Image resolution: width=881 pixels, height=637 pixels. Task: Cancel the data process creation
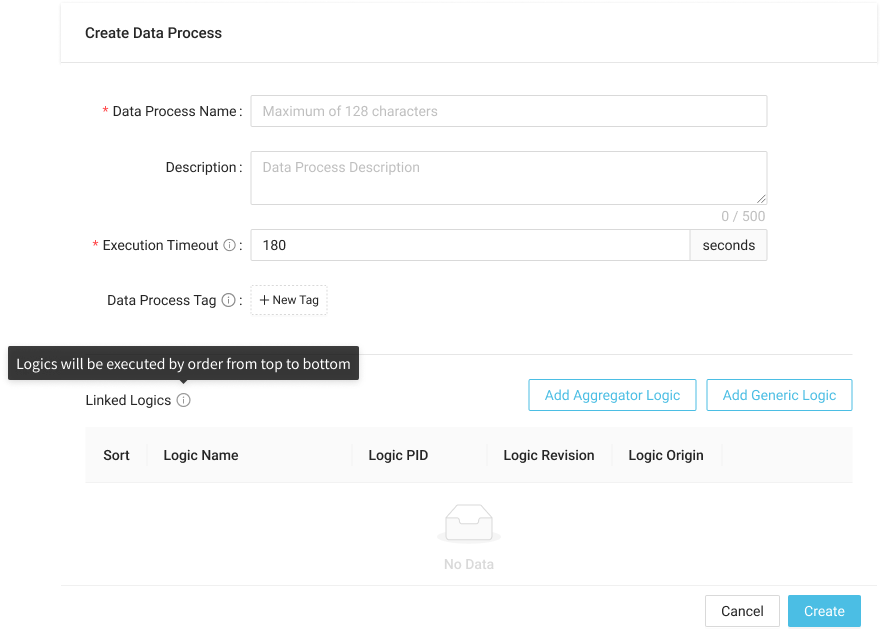pos(742,611)
